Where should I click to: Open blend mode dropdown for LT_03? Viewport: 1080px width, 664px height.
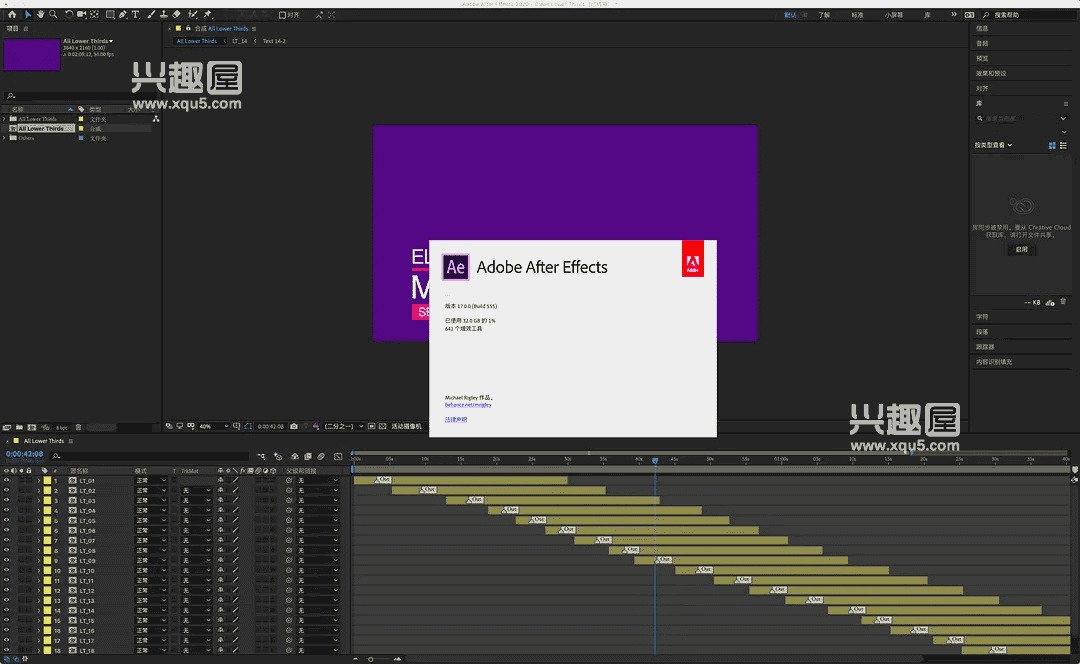pyautogui.click(x=151, y=500)
